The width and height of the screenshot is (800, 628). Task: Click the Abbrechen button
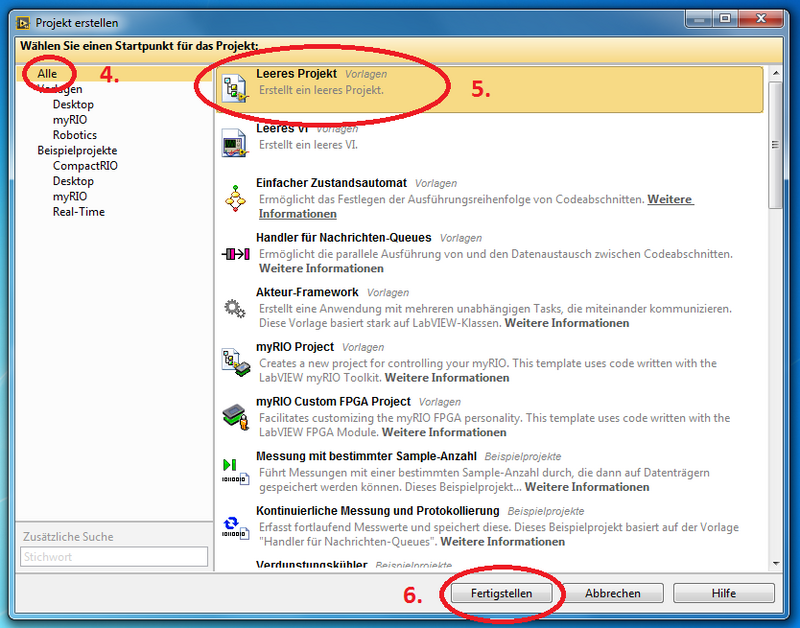click(x=612, y=593)
